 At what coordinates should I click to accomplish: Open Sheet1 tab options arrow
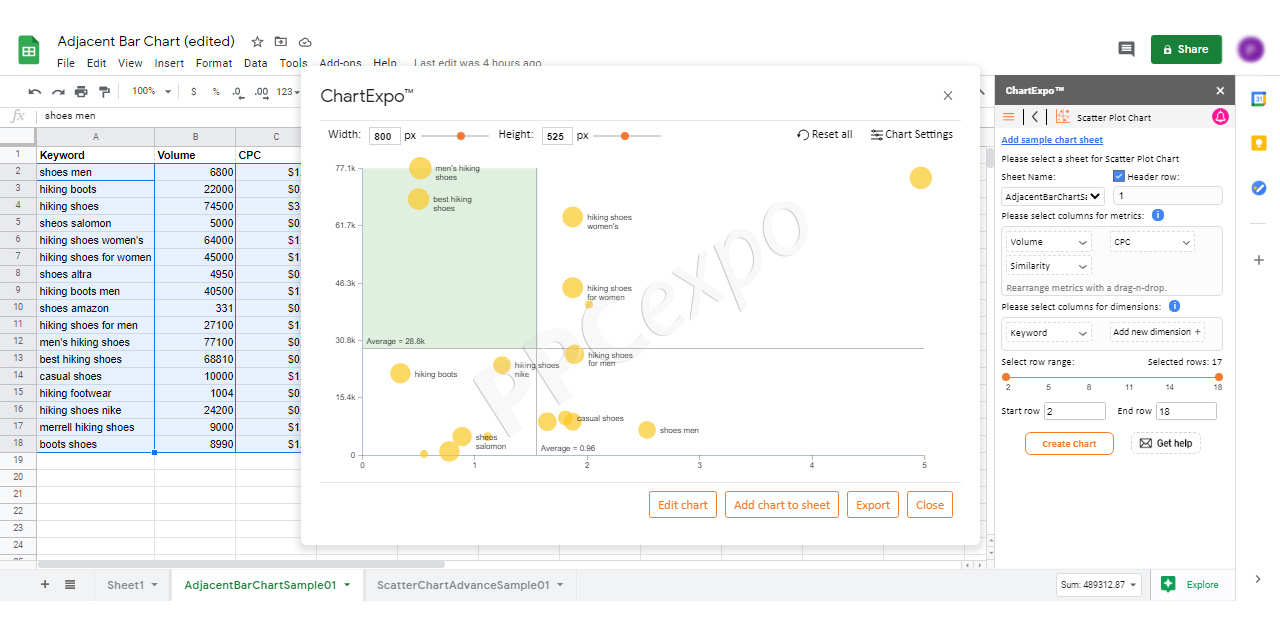click(x=155, y=585)
